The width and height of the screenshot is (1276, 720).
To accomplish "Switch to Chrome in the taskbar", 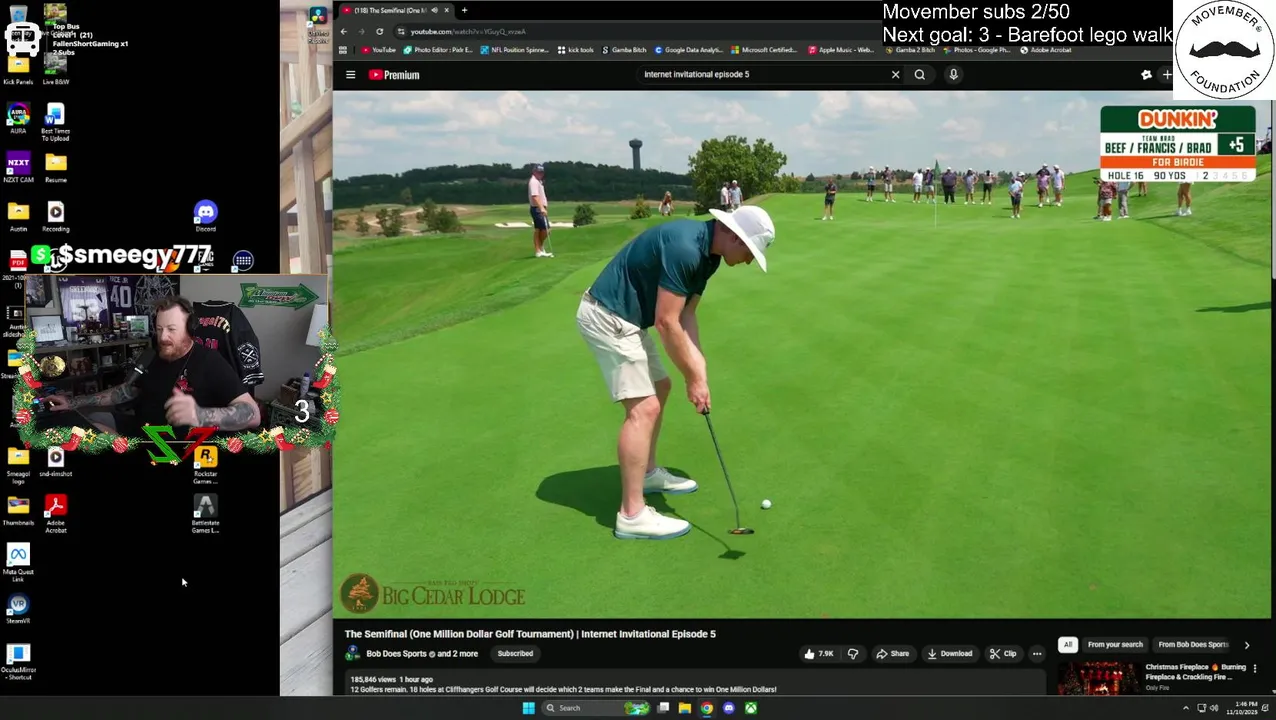I will click(706, 708).
